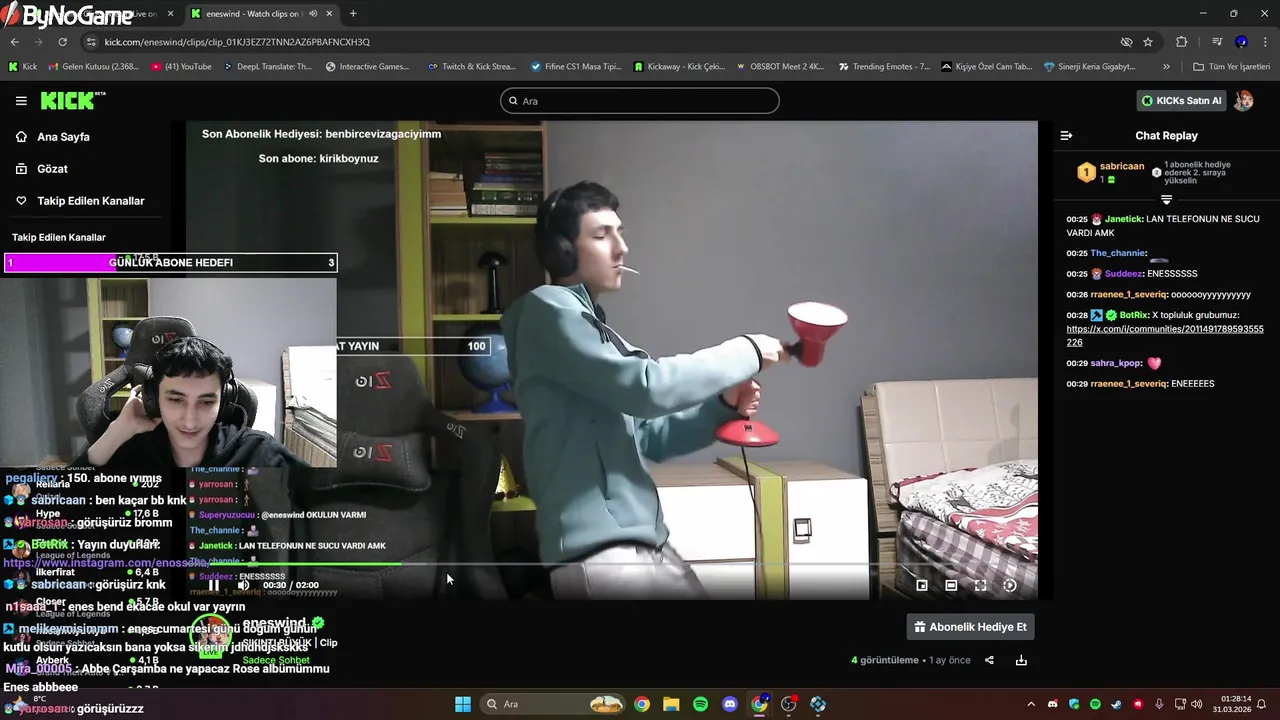Click KICKs Satın Al button

pyautogui.click(x=1182, y=101)
